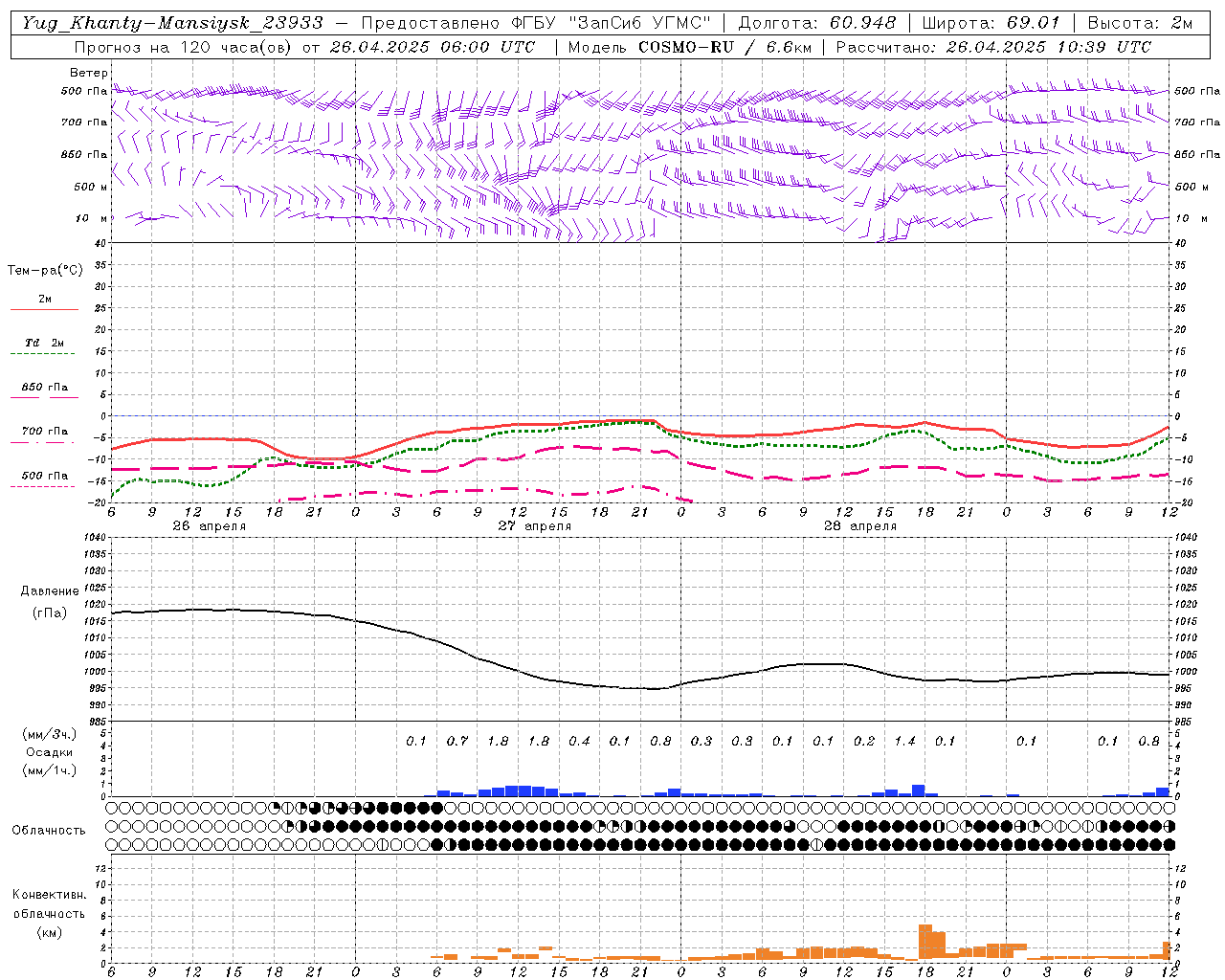1225x980 pixels.
Task: Click the forecast header Прогноз на 120 часа(ов)
Action: (x=185, y=47)
